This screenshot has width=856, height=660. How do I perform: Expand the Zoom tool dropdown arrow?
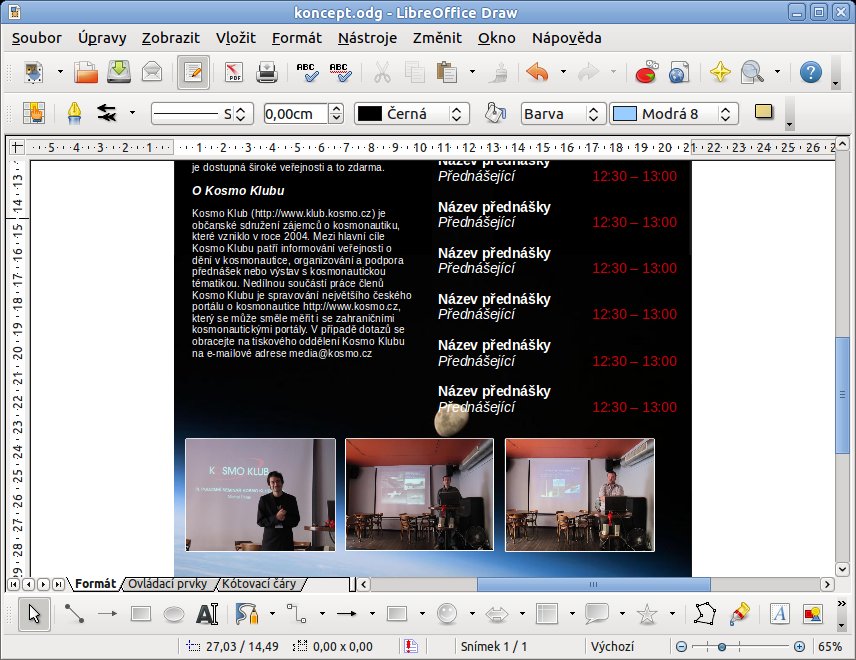tap(777, 72)
